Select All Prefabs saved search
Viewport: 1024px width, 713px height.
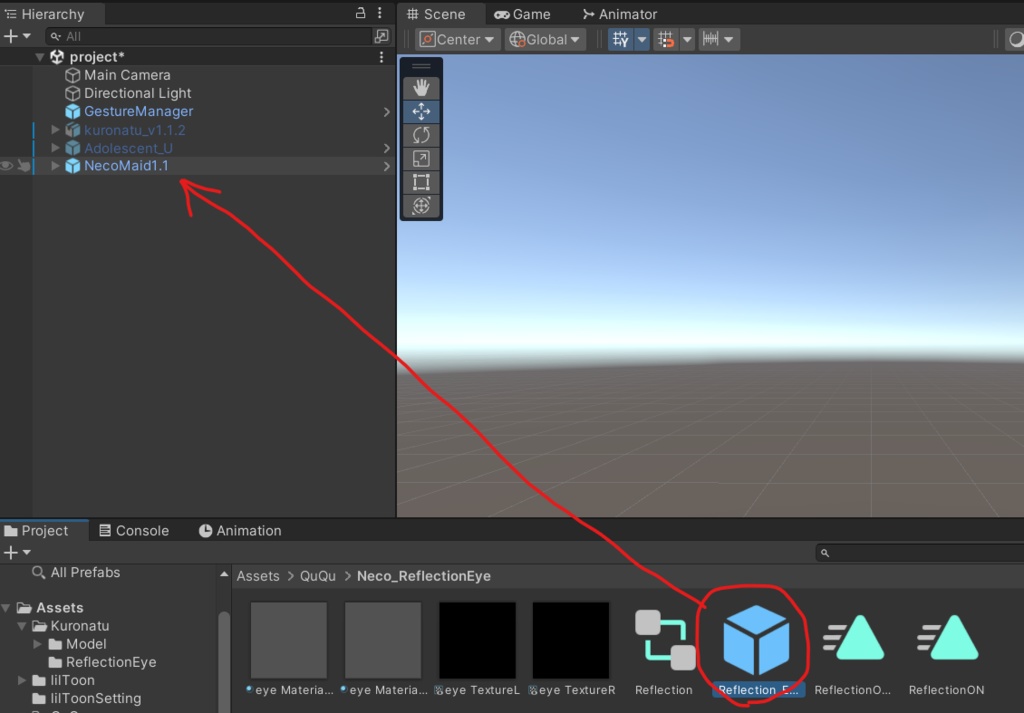click(x=85, y=573)
